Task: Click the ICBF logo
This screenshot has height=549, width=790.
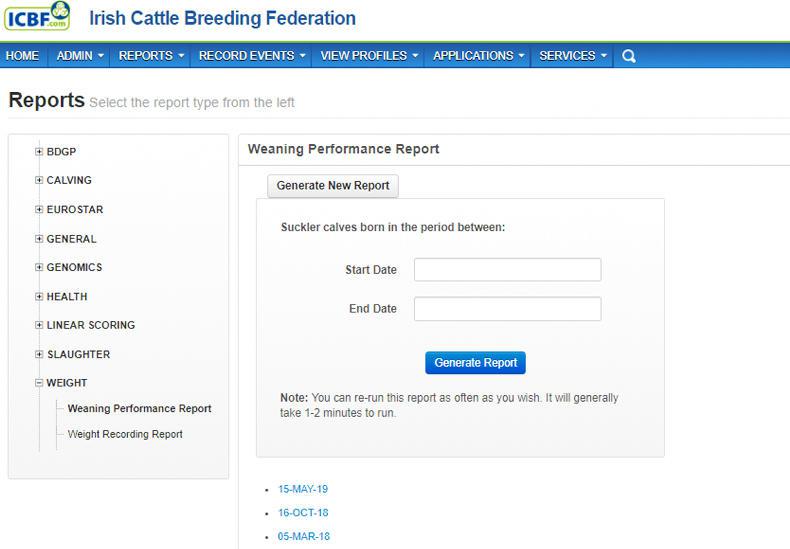Action: click(37, 17)
